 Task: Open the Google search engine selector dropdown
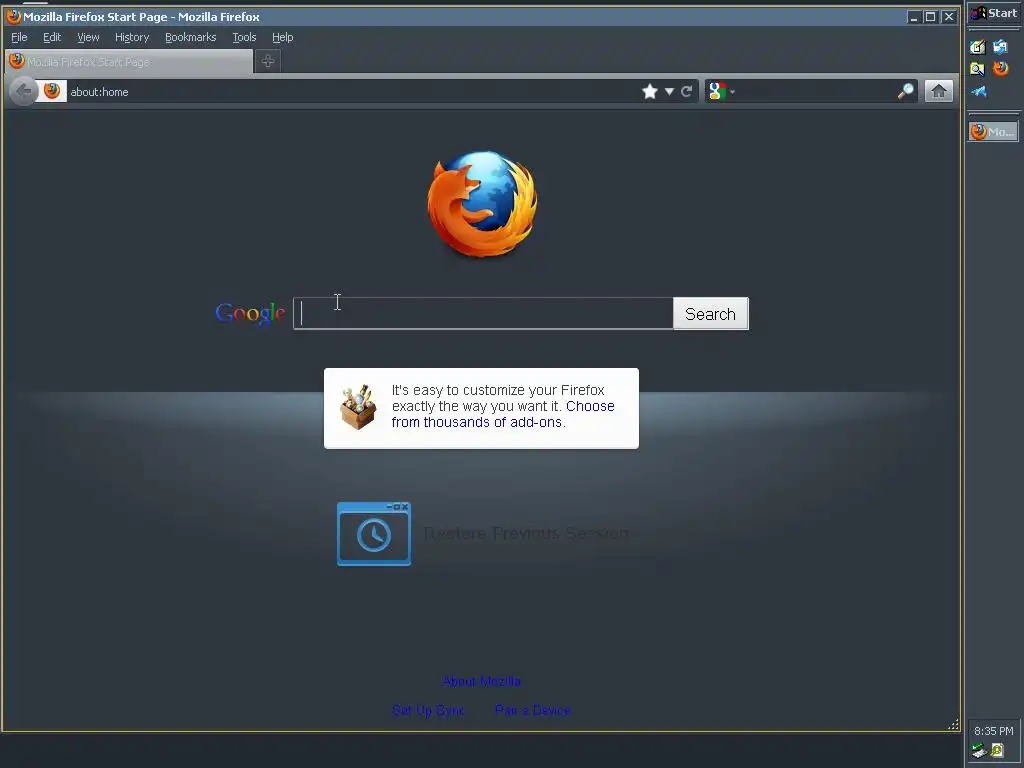(722, 91)
